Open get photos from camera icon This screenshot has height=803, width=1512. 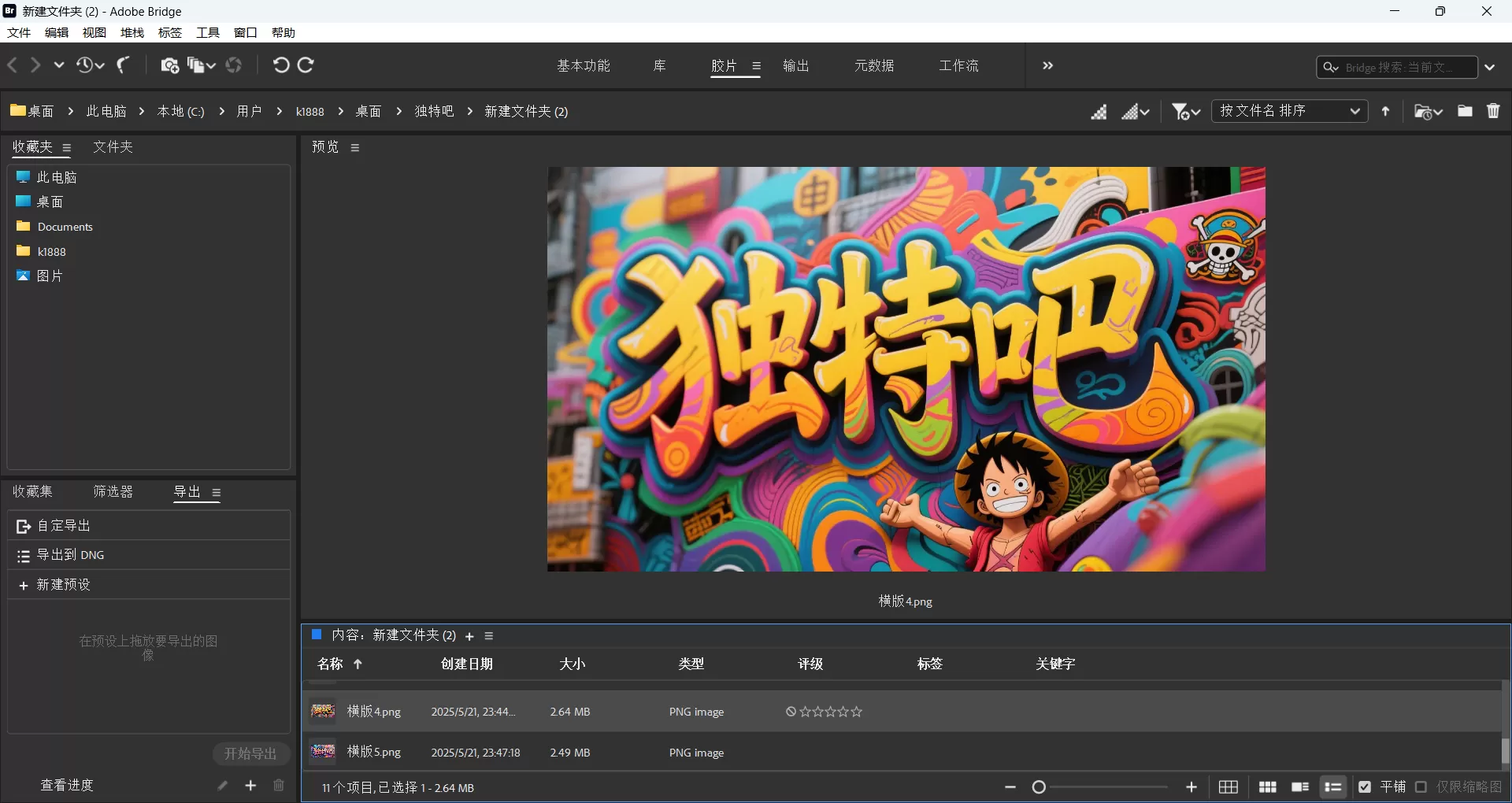click(169, 65)
